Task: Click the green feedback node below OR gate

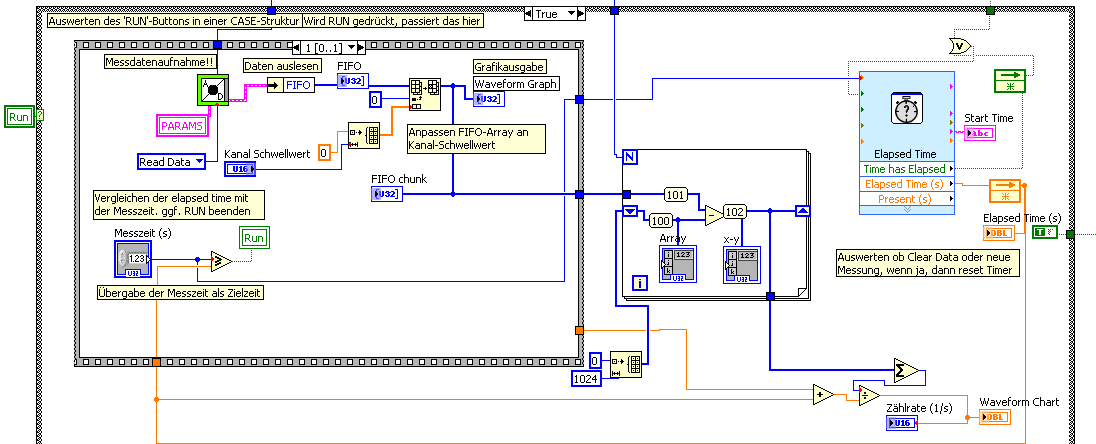Action: pyautogui.click(x=1009, y=81)
